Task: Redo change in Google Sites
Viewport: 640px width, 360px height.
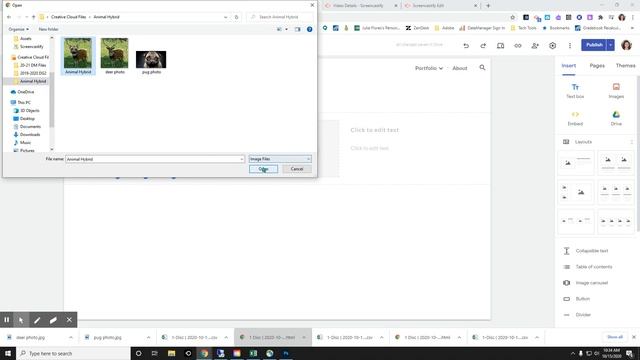Action: (483, 45)
